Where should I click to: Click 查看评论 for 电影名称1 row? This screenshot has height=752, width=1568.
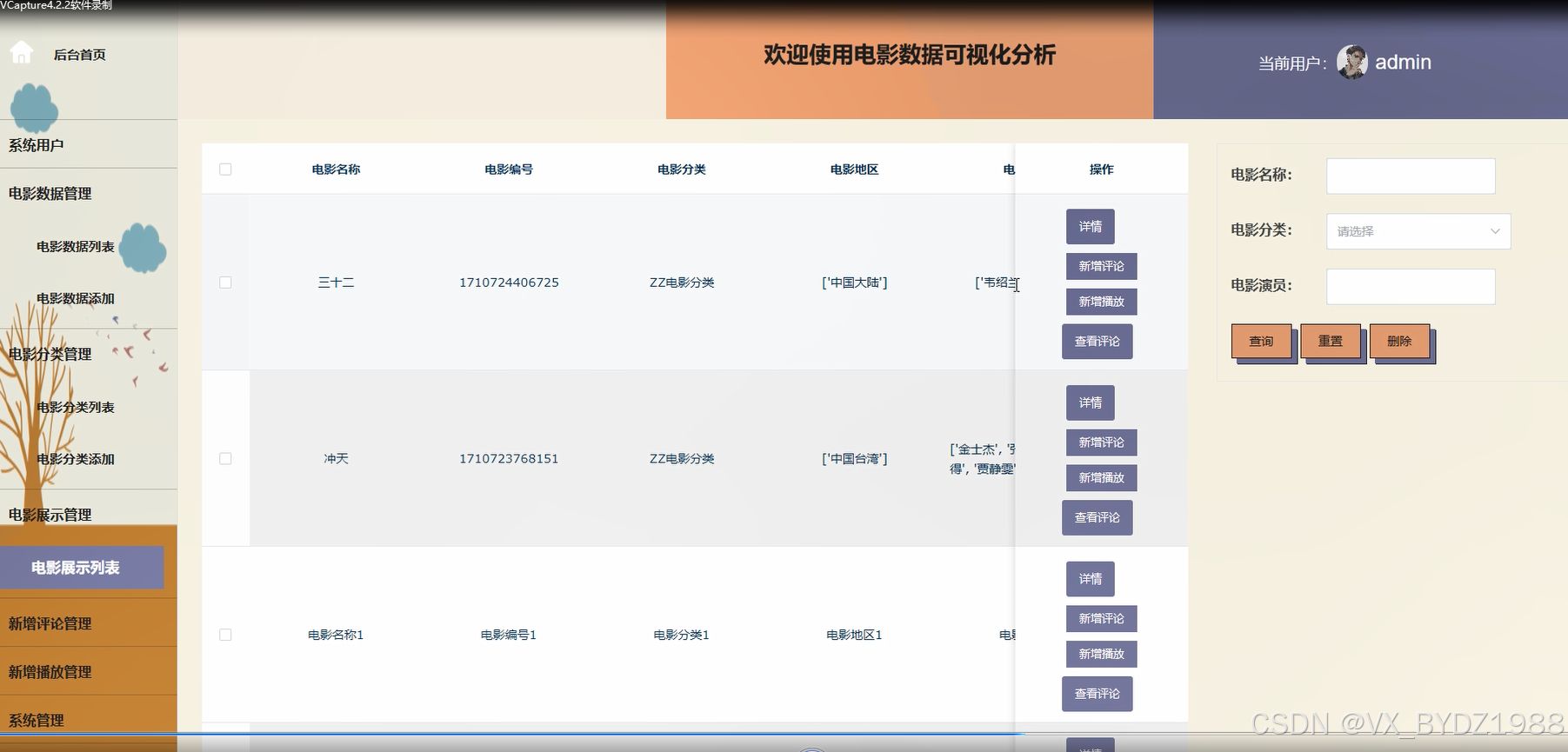(1097, 694)
